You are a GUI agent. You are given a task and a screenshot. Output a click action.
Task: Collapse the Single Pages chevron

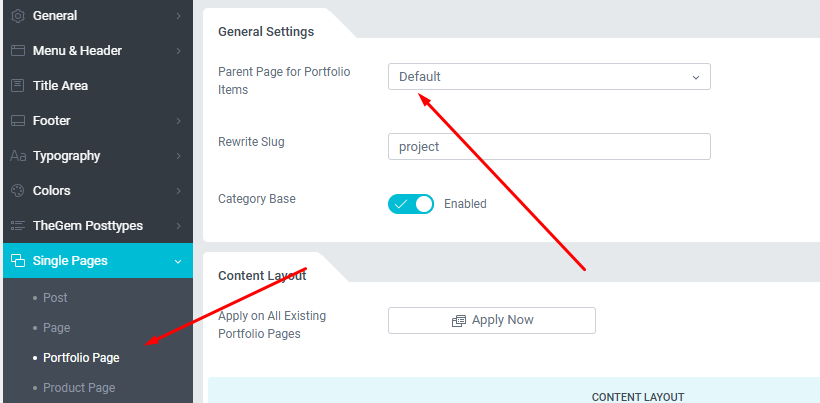coord(178,261)
